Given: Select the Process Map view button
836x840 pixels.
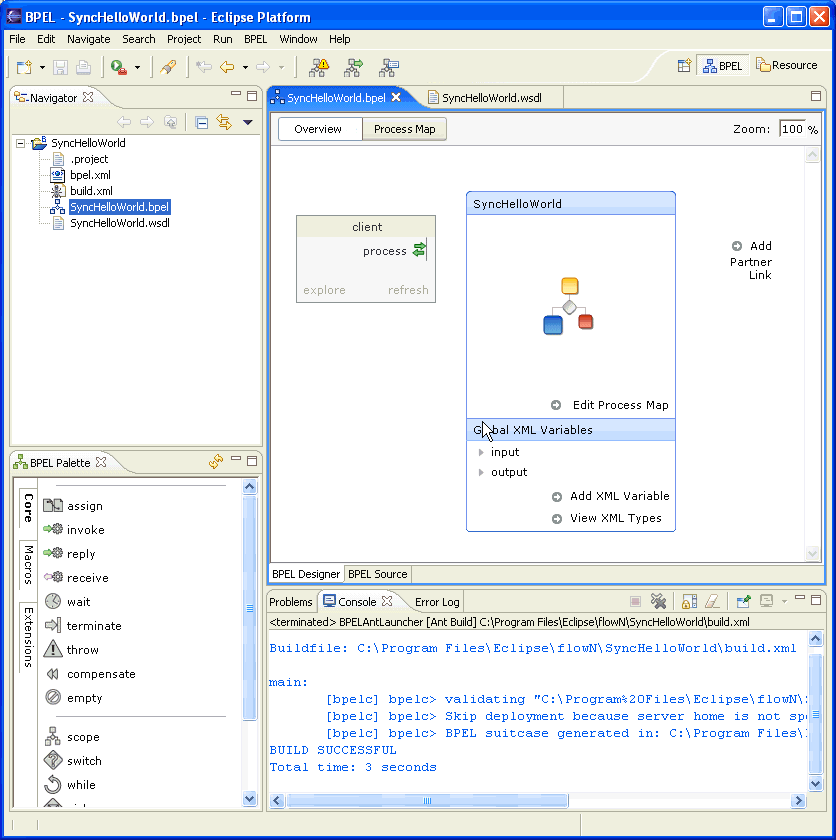Looking at the screenshot, I should pyautogui.click(x=404, y=129).
